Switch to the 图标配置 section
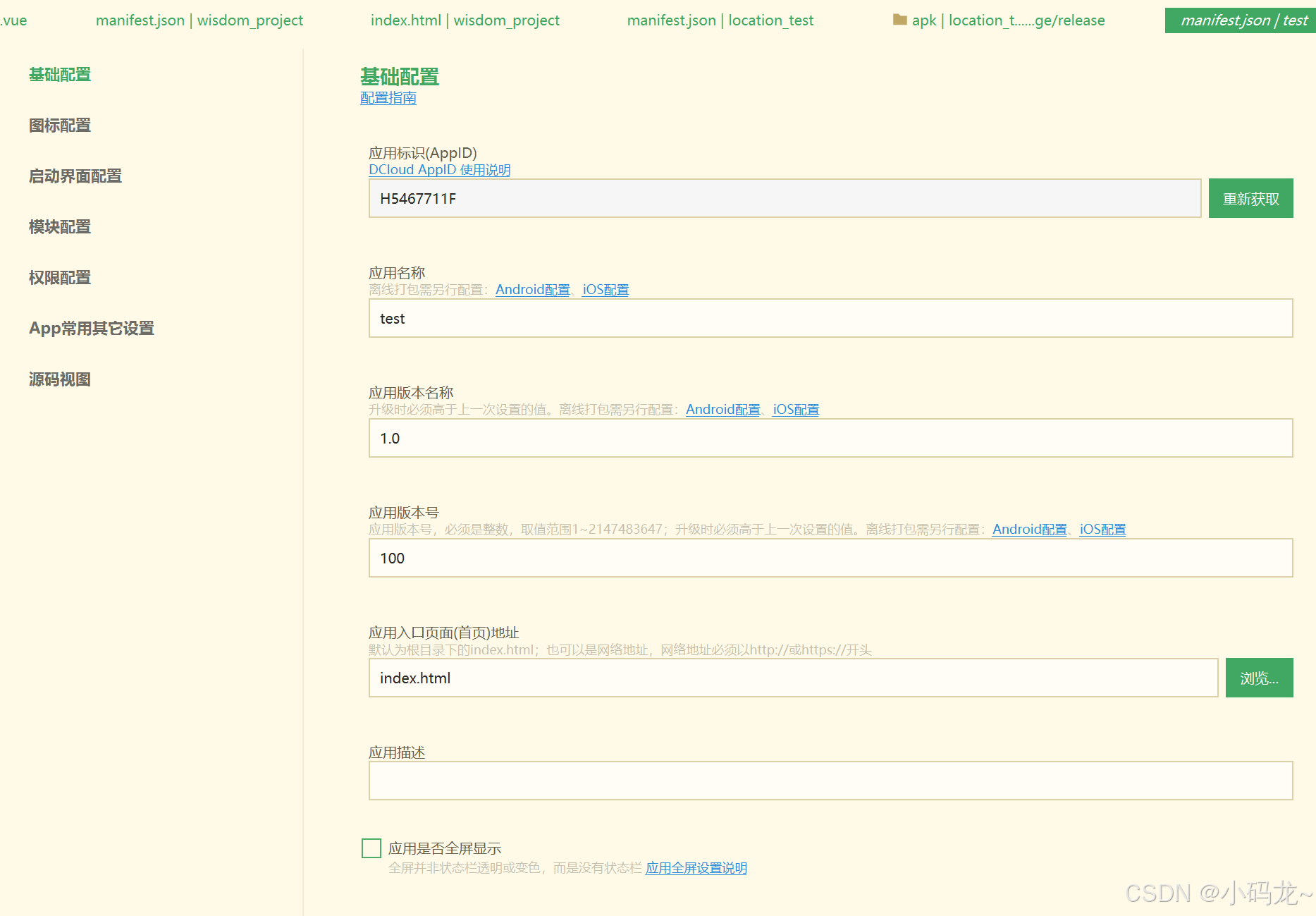This screenshot has width=1316, height=916. pyautogui.click(x=59, y=126)
